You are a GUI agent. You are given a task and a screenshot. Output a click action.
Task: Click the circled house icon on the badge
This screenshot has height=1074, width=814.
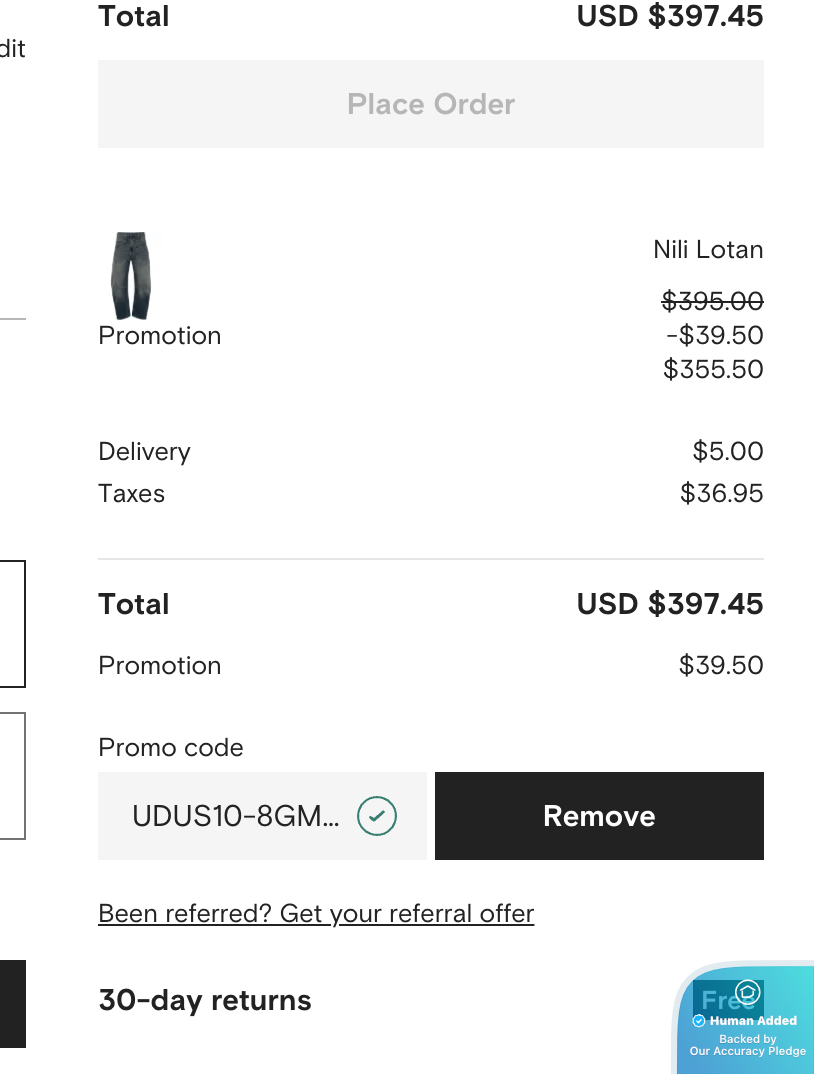pos(748,993)
